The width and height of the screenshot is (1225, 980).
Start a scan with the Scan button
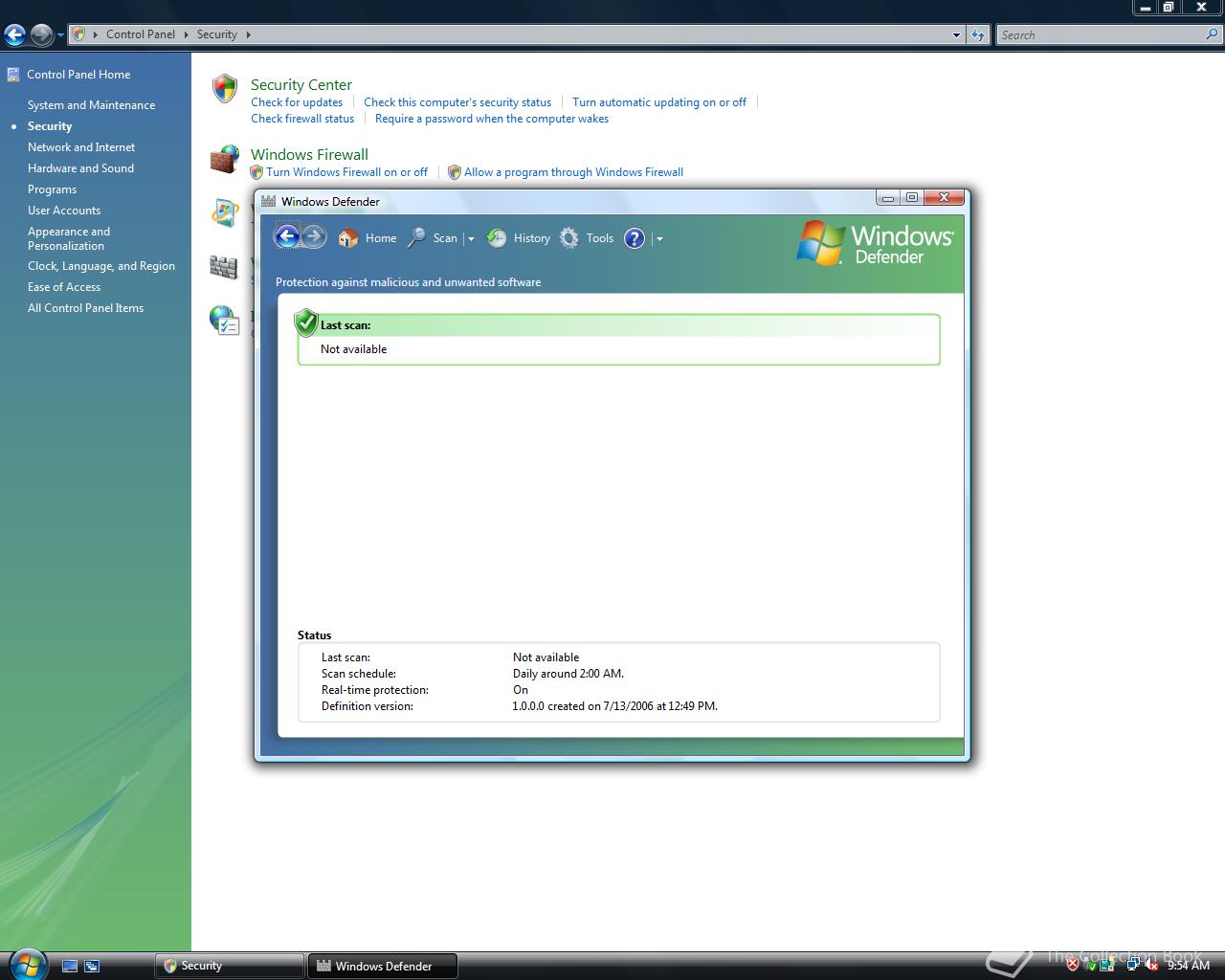433,238
